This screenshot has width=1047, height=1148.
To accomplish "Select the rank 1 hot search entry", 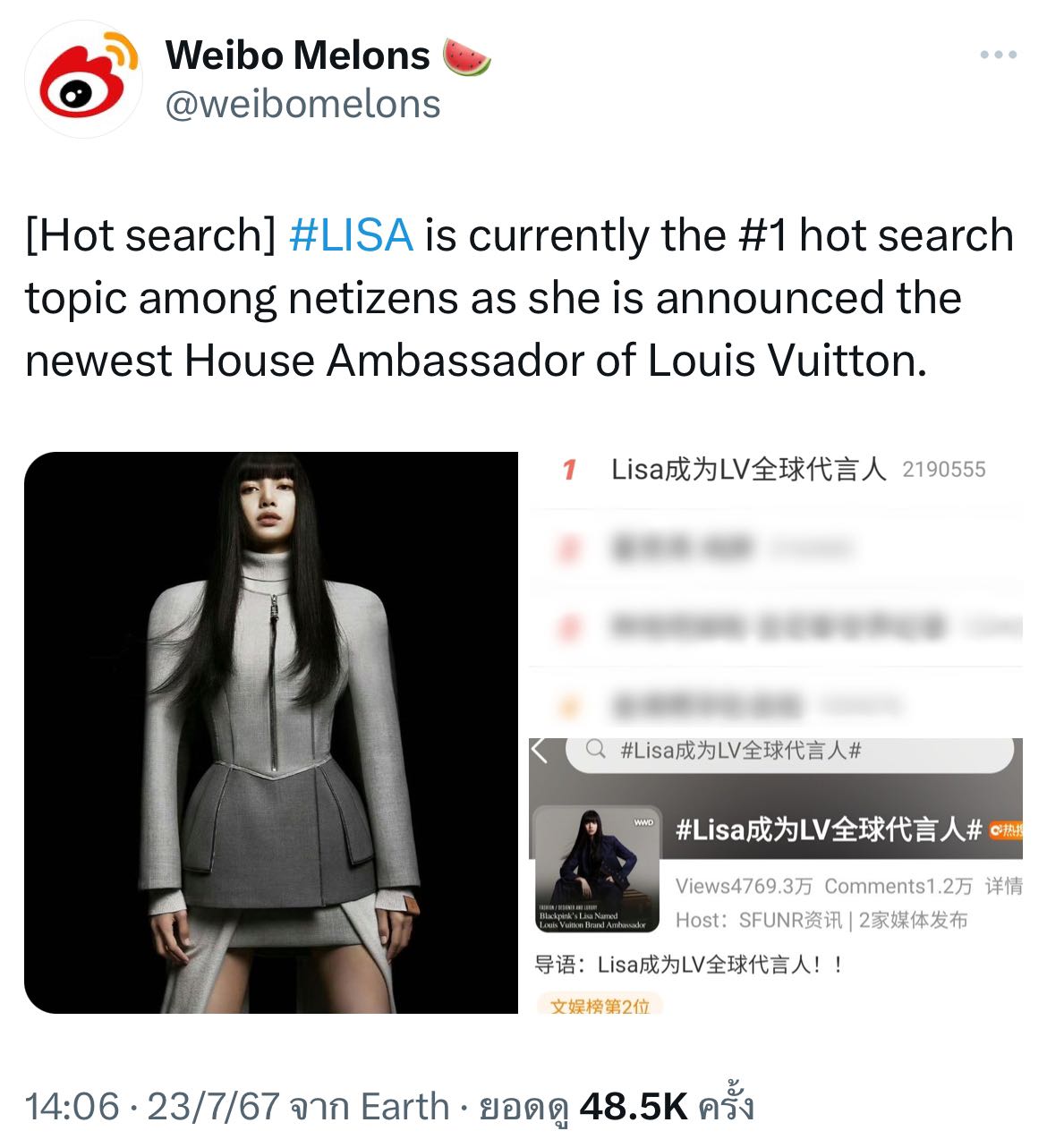I will click(x=775, y=470).
